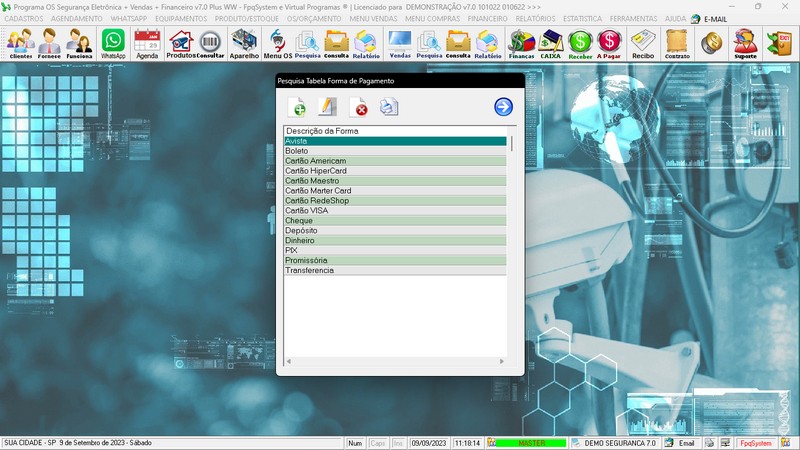Click the delete payment form icon
This screenshot has height=450, width=800.
point(358,108)
